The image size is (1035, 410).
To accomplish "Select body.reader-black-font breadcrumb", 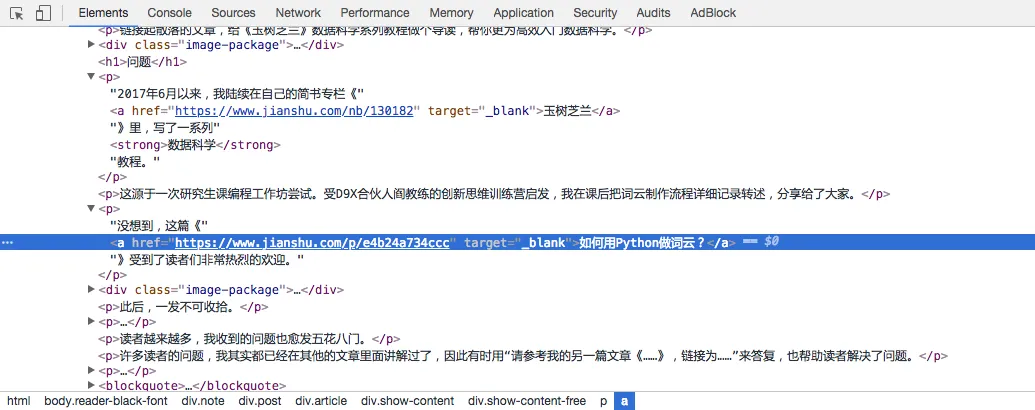I will [106, 401].
